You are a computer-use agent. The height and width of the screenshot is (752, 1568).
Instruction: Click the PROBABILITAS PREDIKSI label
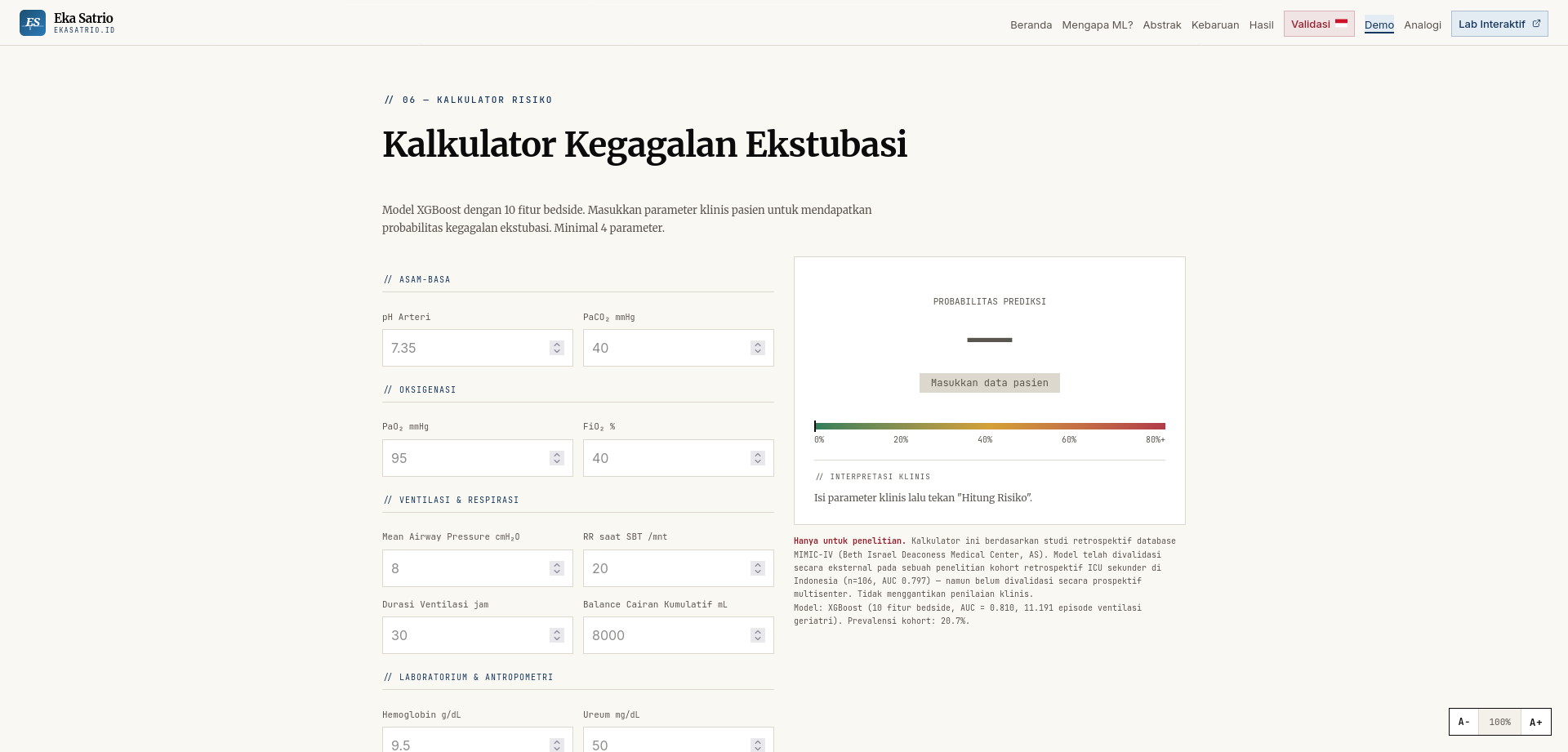click(x=990, y=301)
